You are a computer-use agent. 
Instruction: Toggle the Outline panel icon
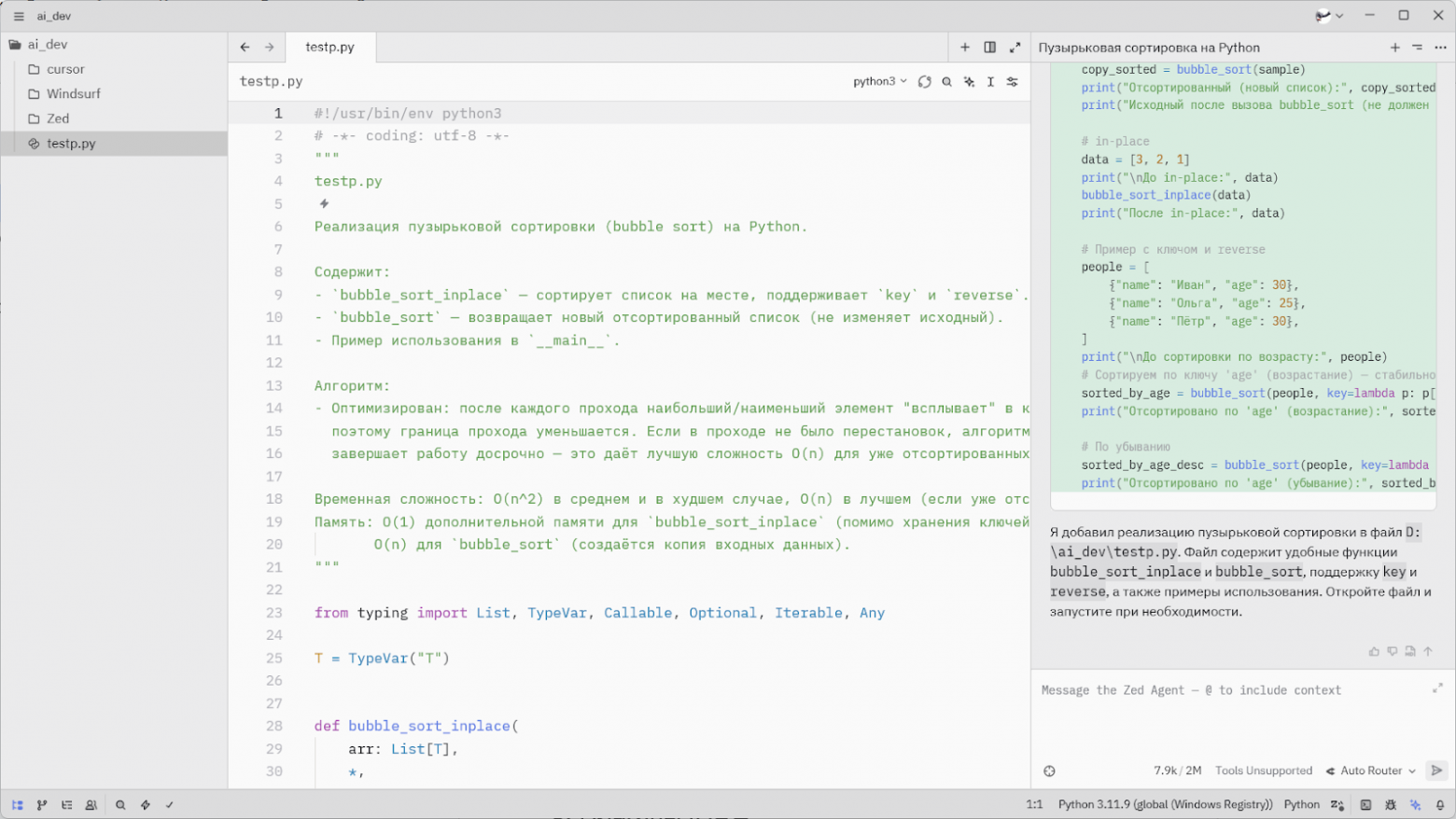coord(67,804)
